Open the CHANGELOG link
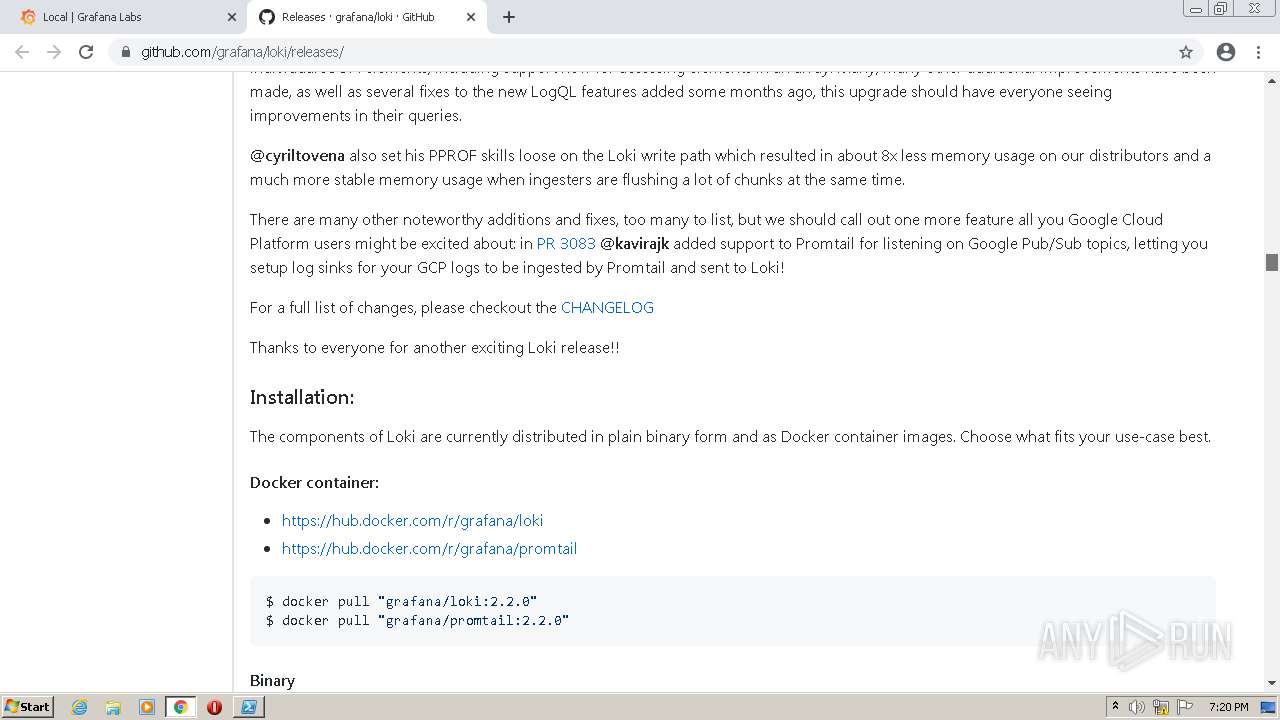The image size is (1280, 720). point(607,307)
